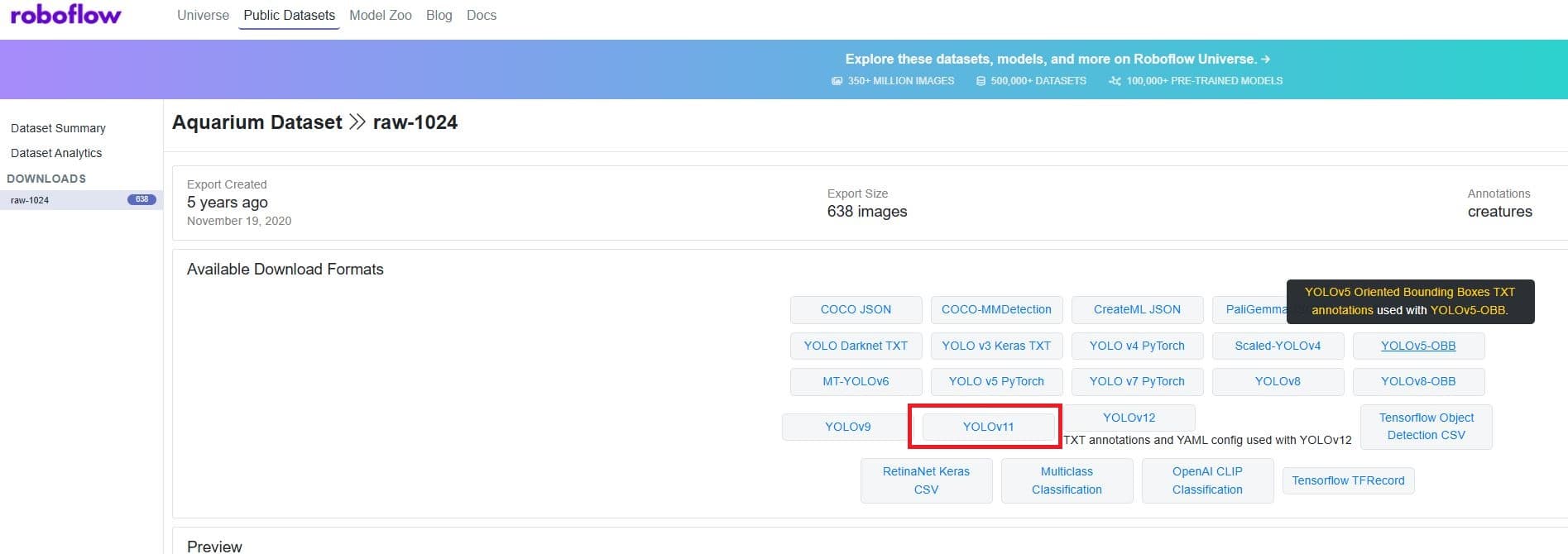
Task: Open Dataset Analytics in sidebar
Action: (x=56, y=153)
